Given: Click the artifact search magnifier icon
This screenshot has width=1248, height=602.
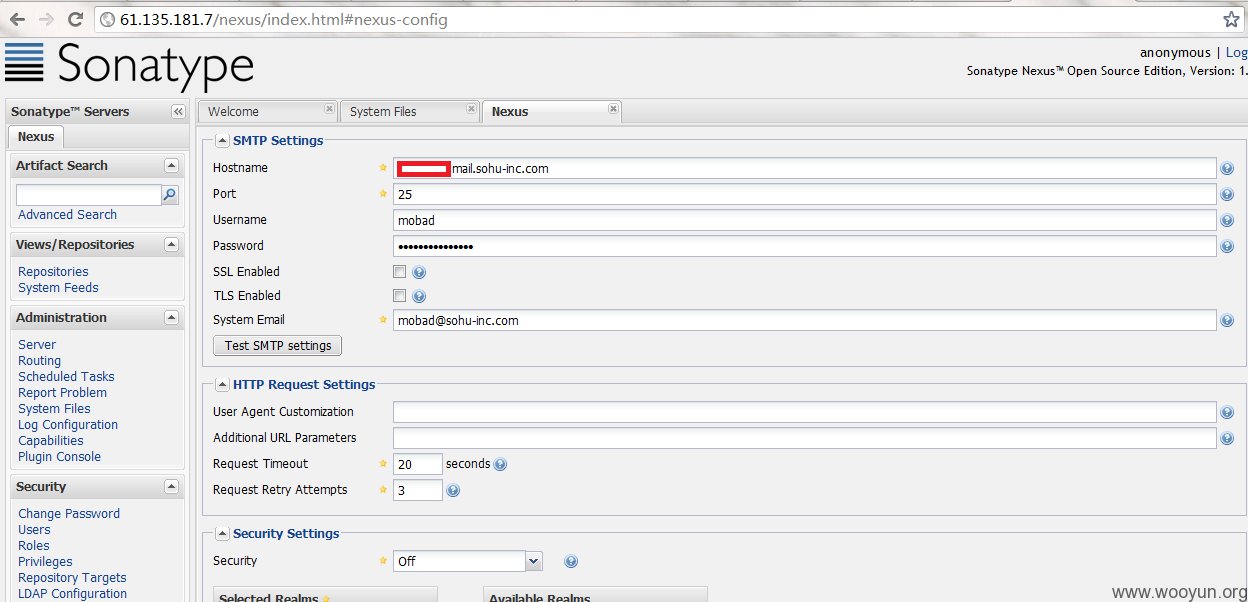Looking at the screenshot, I should click(170, 195).
